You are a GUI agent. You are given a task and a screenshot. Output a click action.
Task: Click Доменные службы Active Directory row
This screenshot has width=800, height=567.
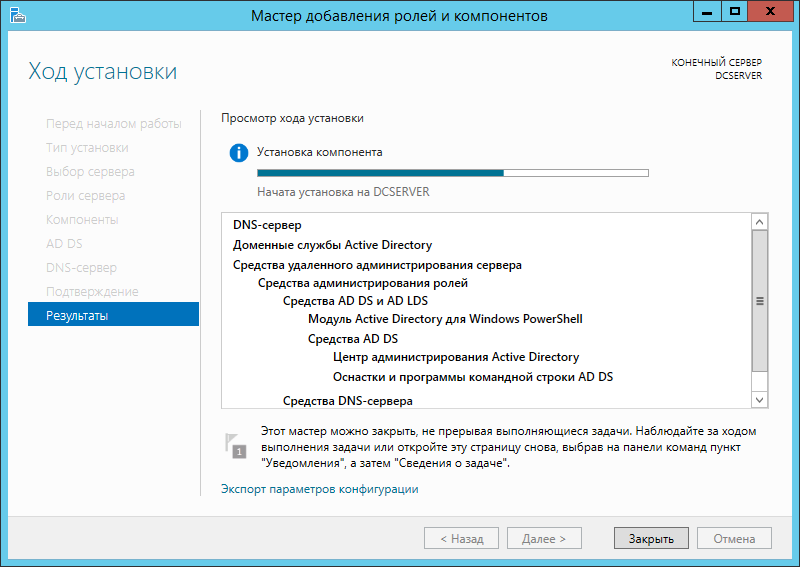coord(333,245)
